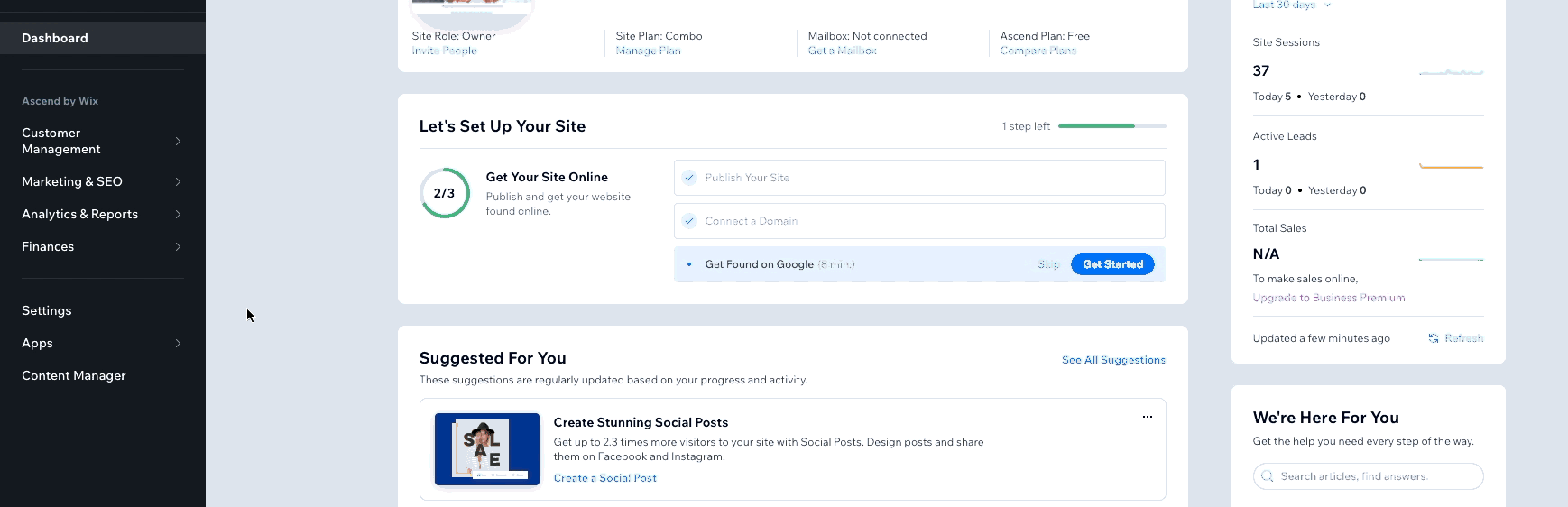
Task: Follow the Create a Social Post link
Action: coord(604,478)
